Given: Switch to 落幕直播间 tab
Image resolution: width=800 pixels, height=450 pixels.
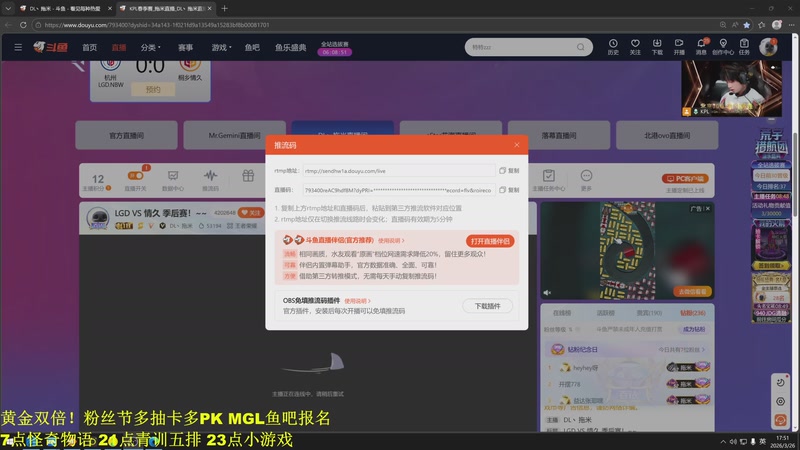Looking at the screenshot, I should click(x=559, y=135).
